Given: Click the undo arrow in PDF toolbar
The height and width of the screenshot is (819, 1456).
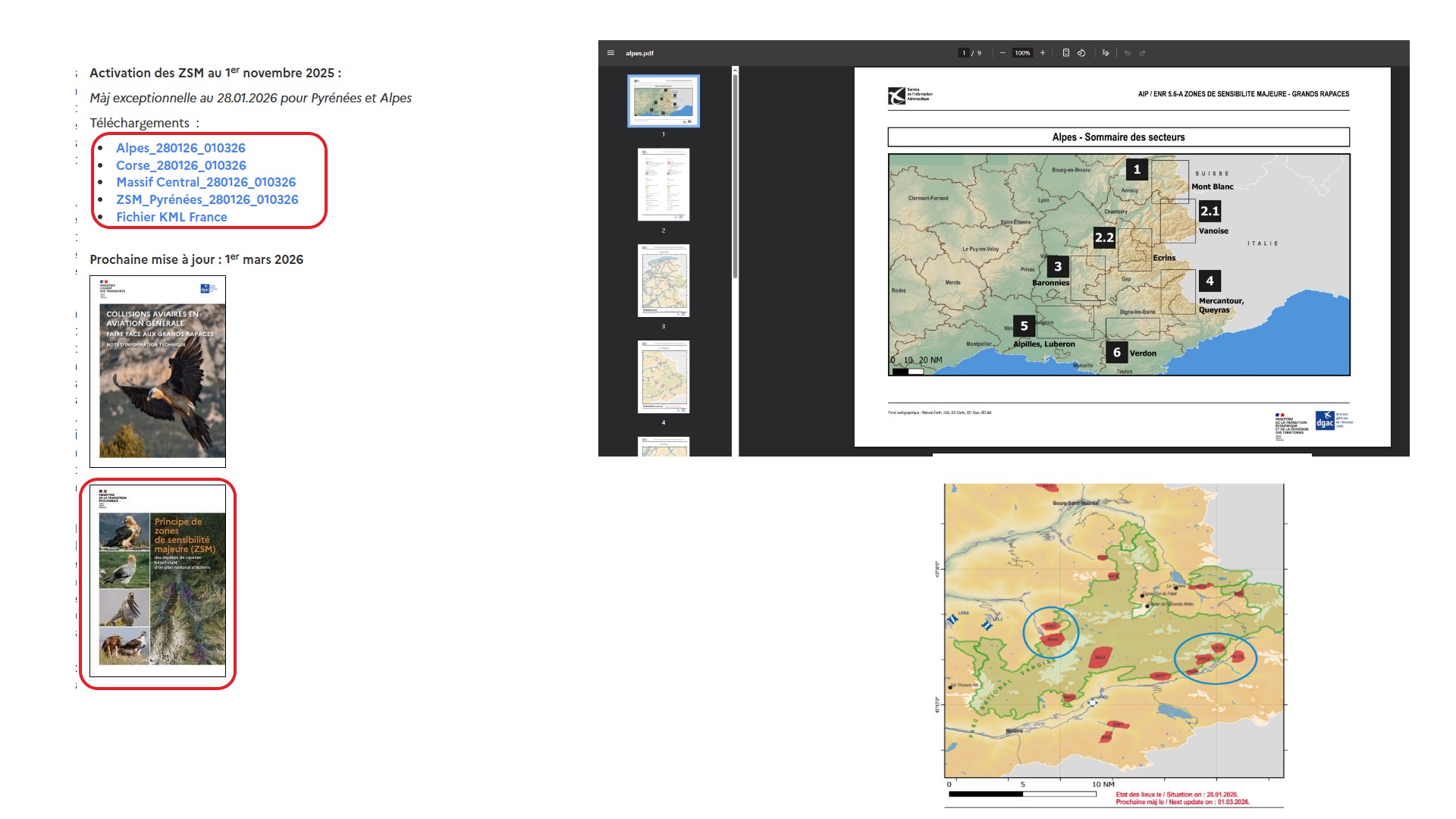Looking at the screenshot, I should [x=1128, y=53].
